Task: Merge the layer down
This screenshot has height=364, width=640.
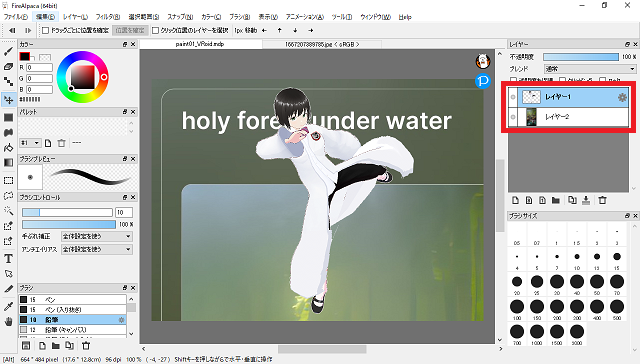Action: (586, 200)
